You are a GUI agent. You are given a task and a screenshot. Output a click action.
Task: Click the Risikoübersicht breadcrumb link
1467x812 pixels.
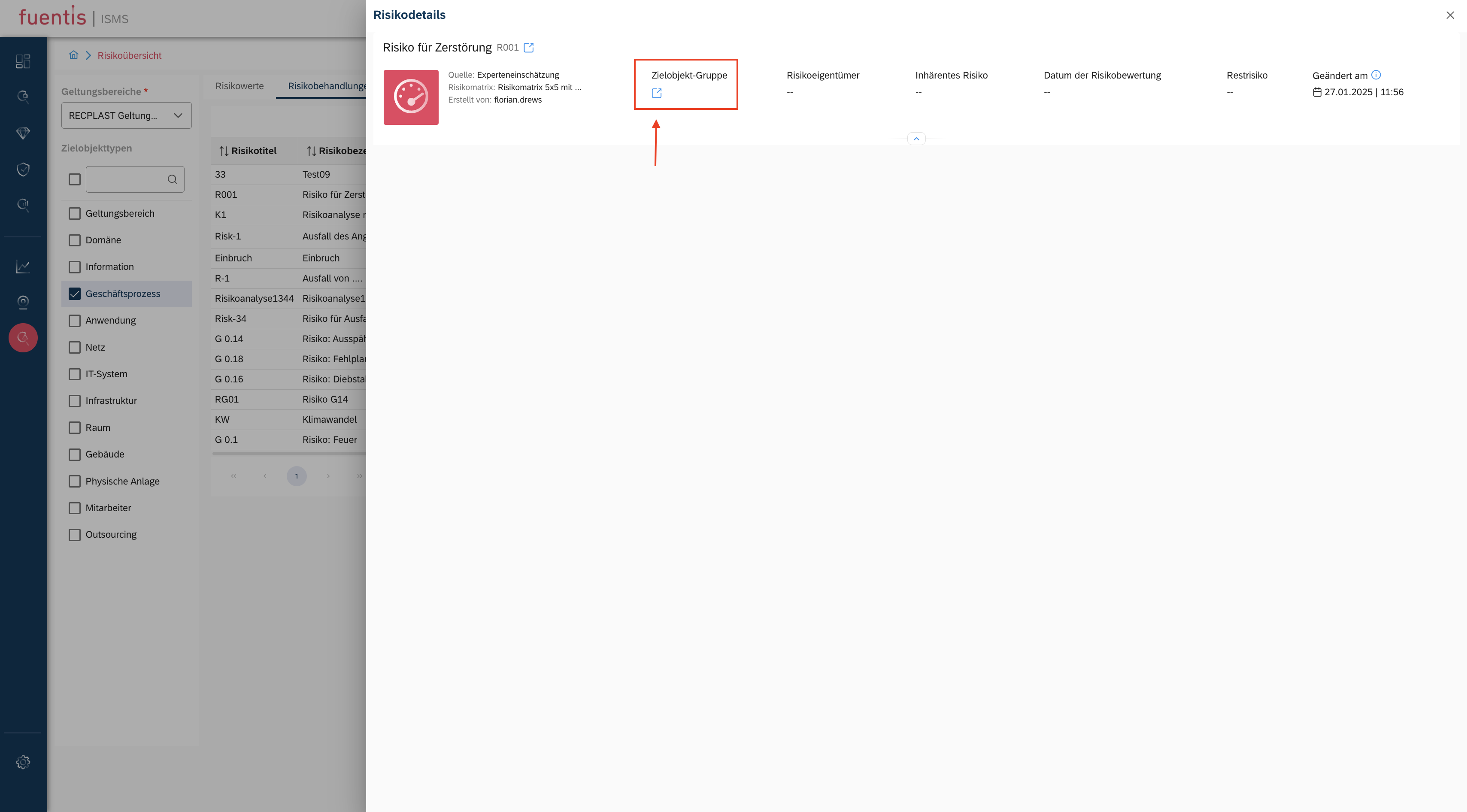click(129, 55)
